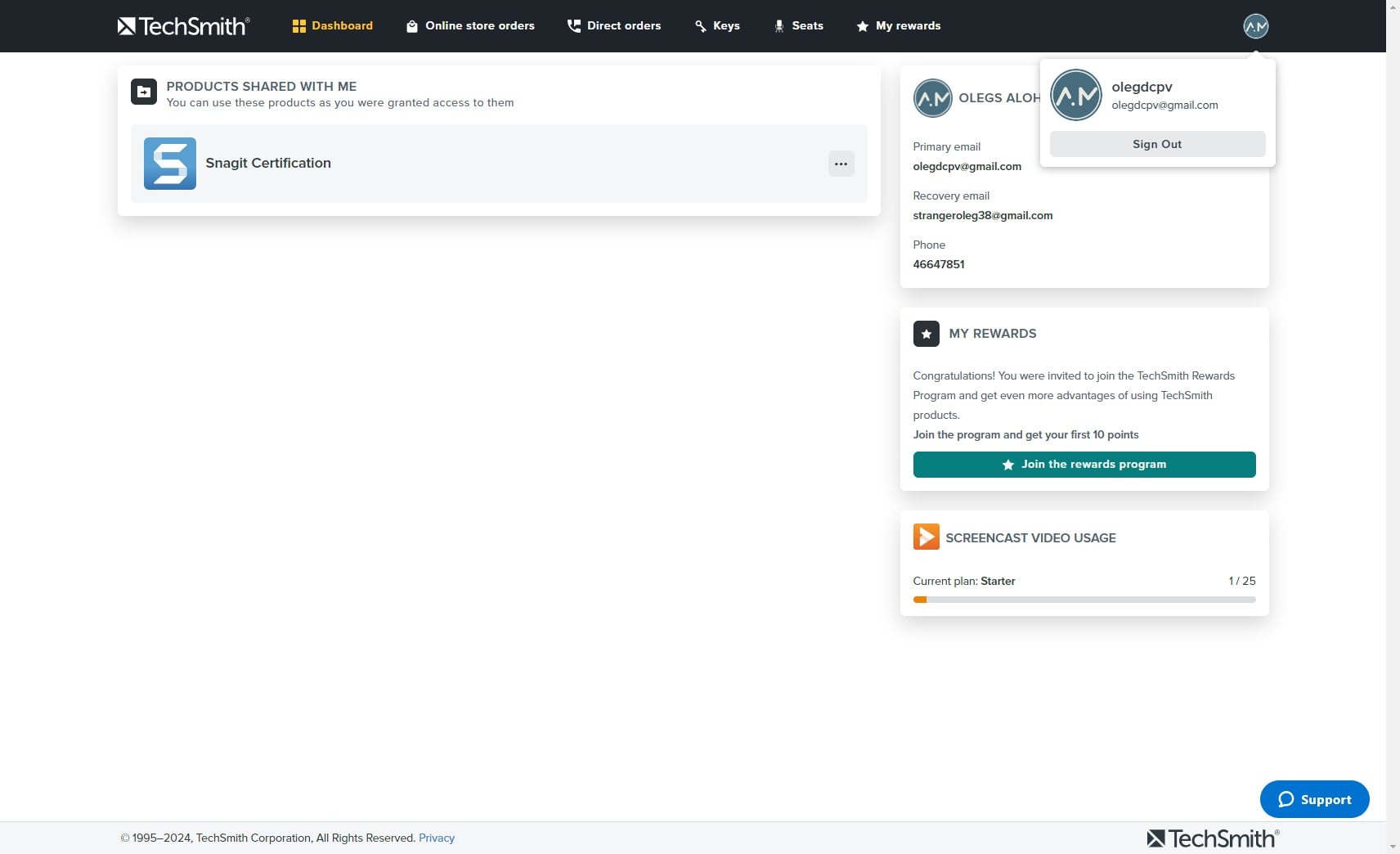Follow the Privacy link in the footer

[x=437, y=838]
